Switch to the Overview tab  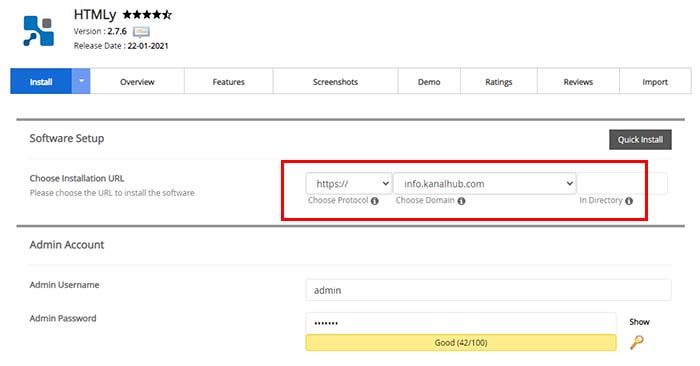[137, 82]
